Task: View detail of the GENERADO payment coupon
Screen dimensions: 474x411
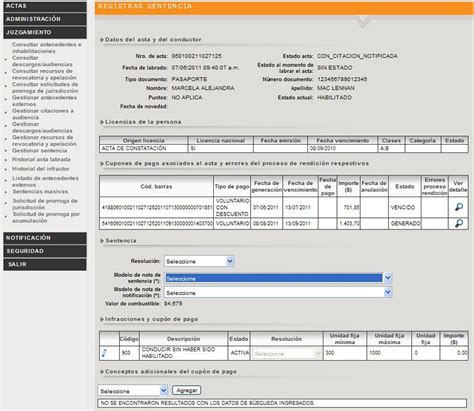Action: (459, 223)
